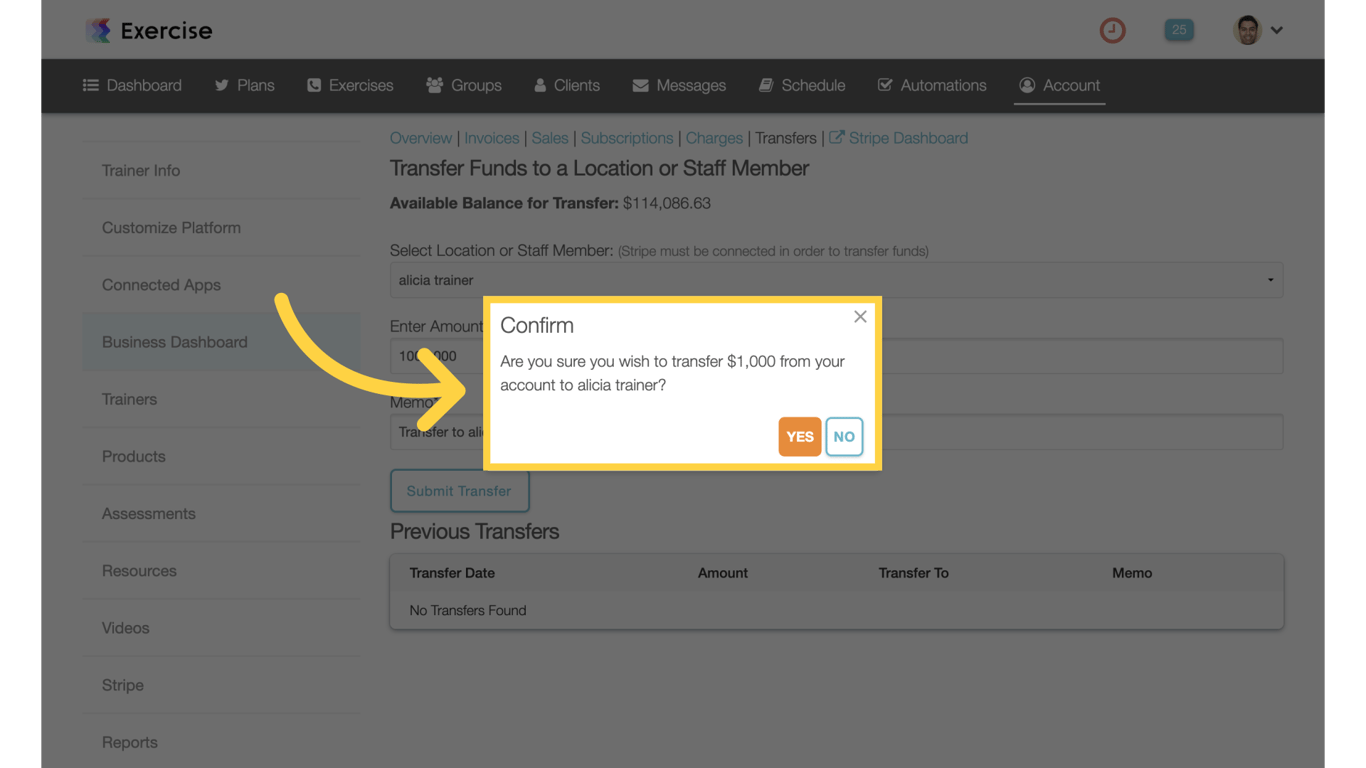Open the Exercises nav item

tap(350, 85)
